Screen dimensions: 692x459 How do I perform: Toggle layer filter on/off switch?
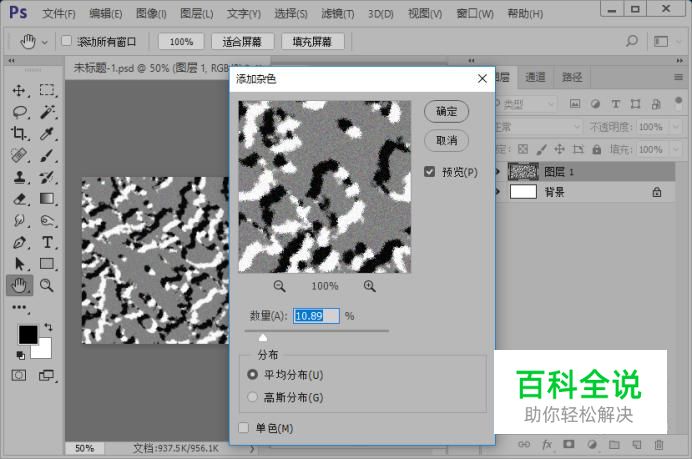[x=678, y=103]
